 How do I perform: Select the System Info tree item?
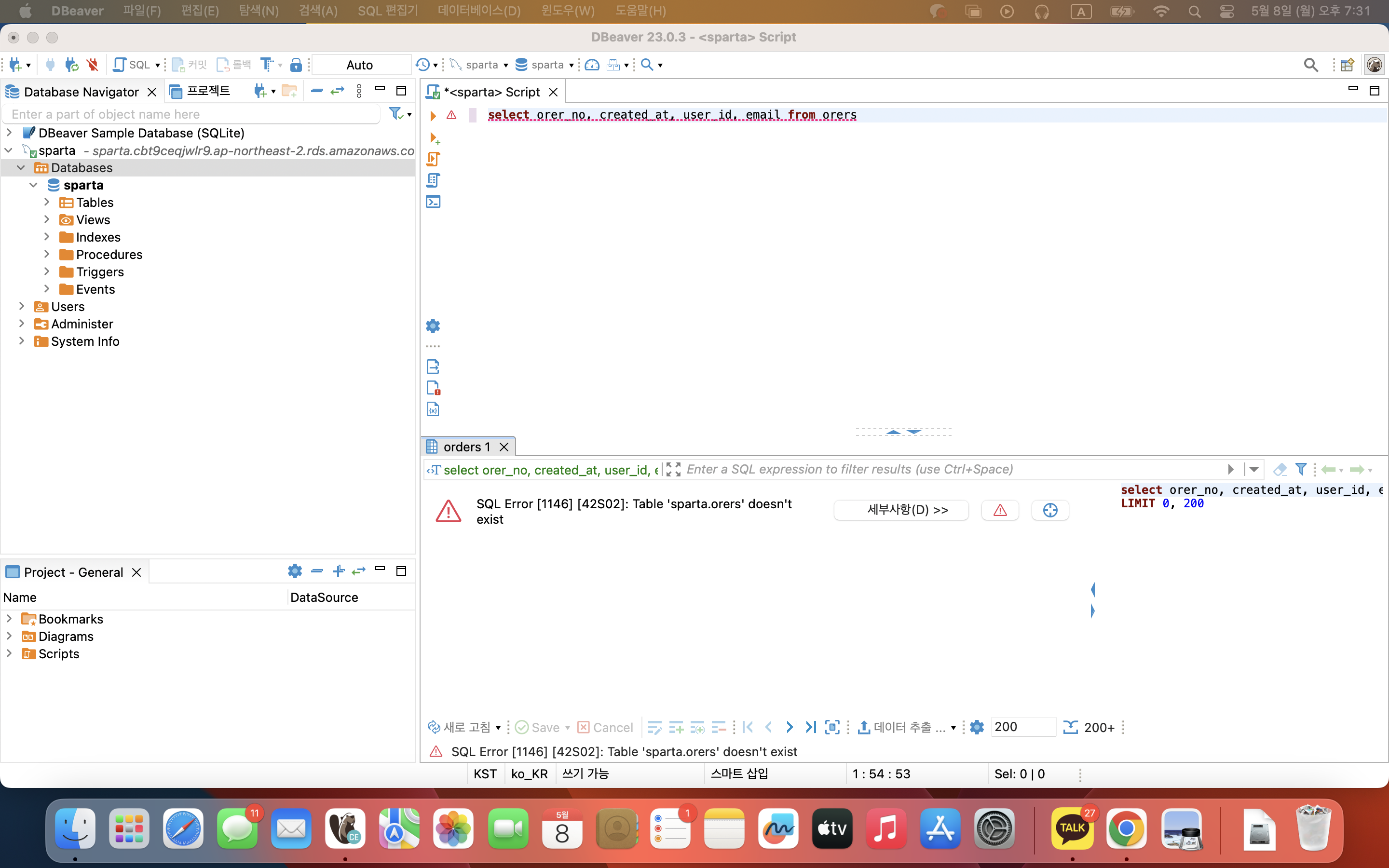tap(85, 341)
